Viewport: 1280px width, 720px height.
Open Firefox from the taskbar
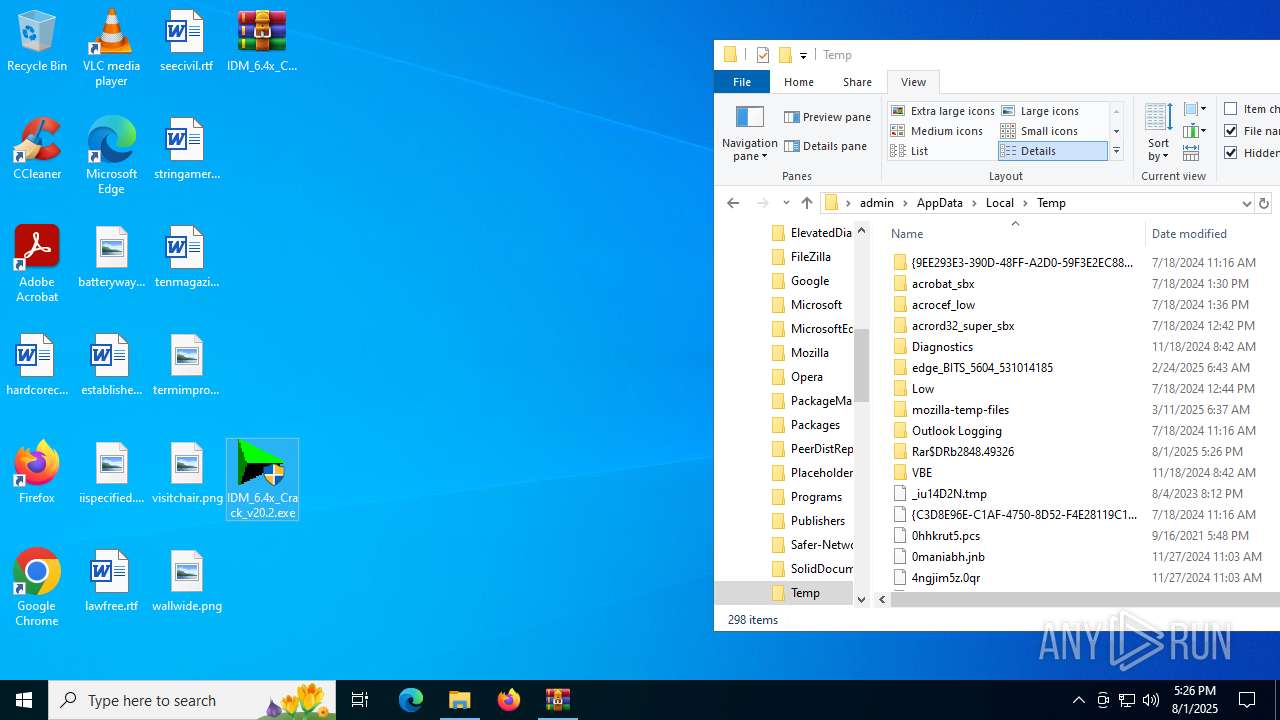pos(509,700)
